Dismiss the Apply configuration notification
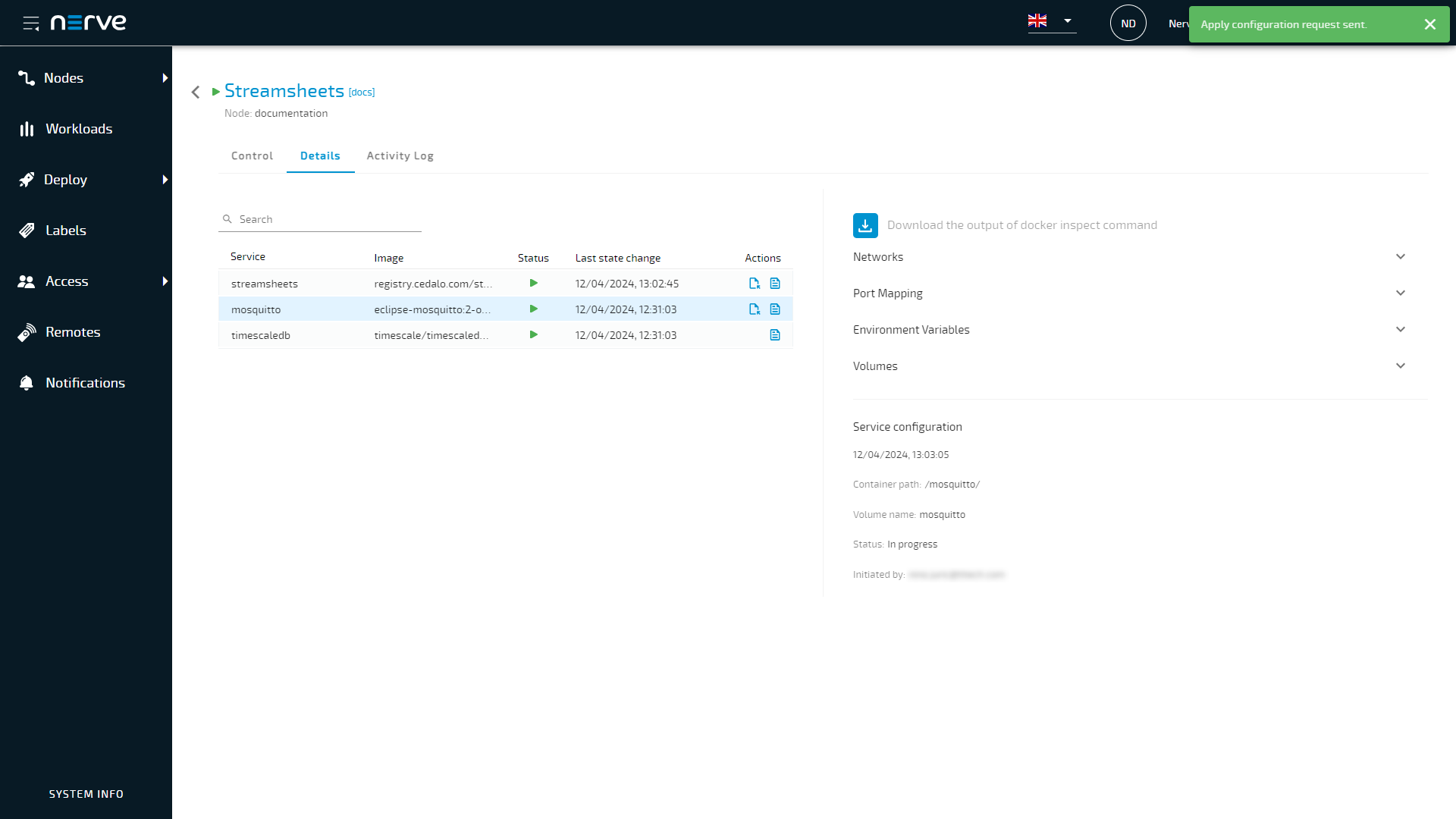 (1429, 24)
